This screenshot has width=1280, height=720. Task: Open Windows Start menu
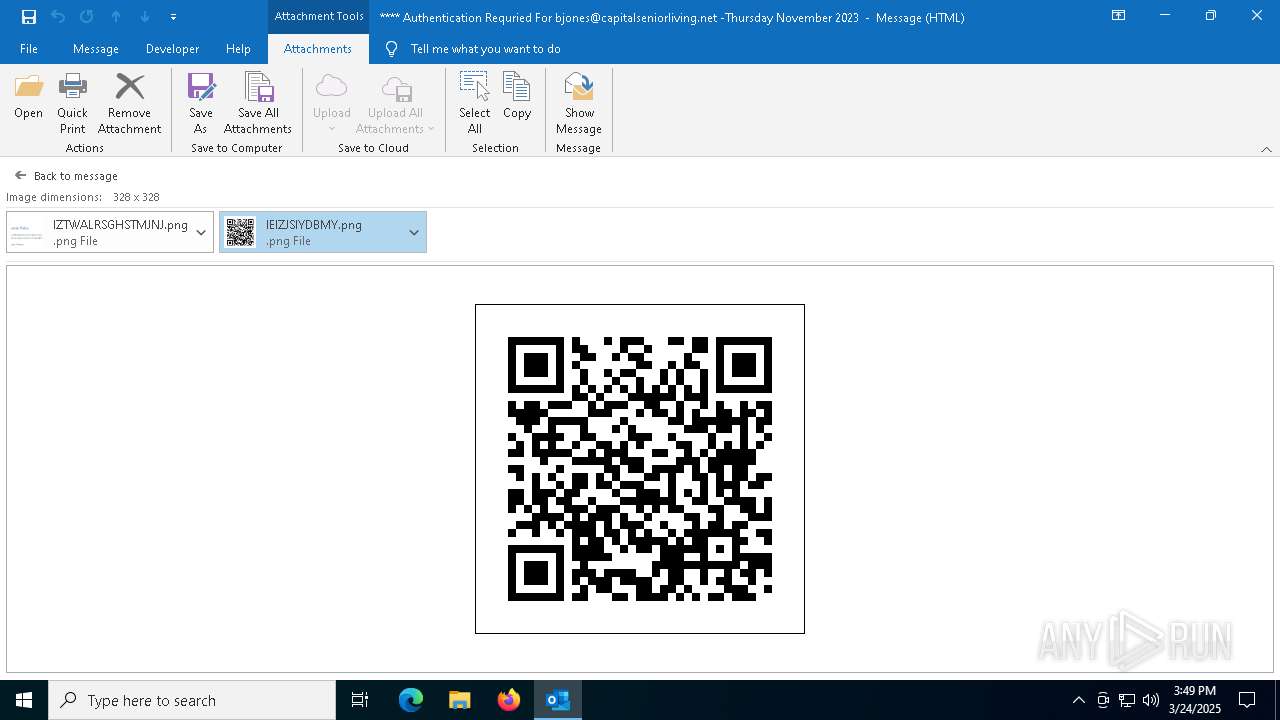24,700
